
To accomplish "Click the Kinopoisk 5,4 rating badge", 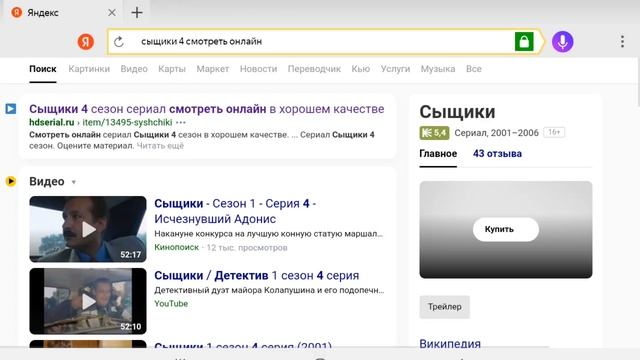I will pos(434,133).
